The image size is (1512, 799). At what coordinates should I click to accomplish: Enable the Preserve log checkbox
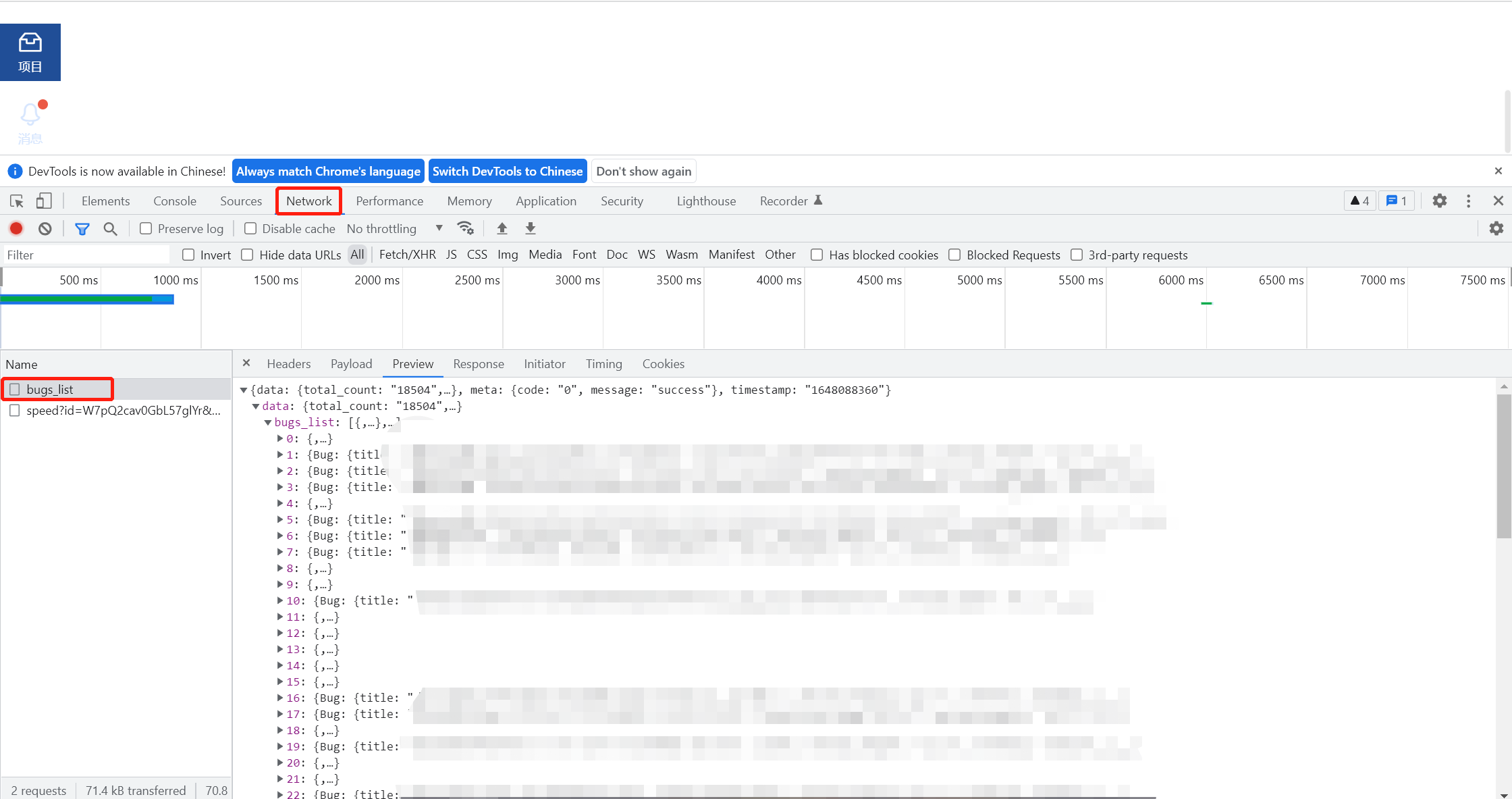point(146,229)
